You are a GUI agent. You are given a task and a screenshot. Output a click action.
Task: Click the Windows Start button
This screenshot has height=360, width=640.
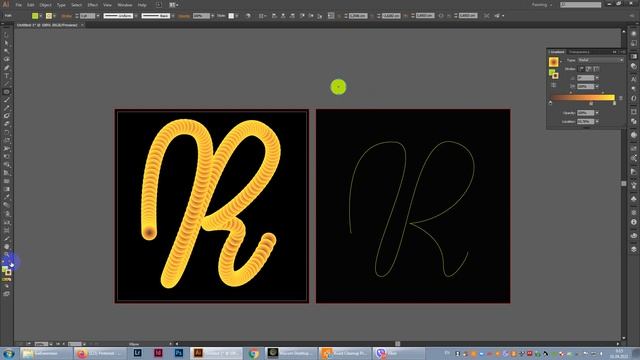pyautogui.click(x=9, y=353)
